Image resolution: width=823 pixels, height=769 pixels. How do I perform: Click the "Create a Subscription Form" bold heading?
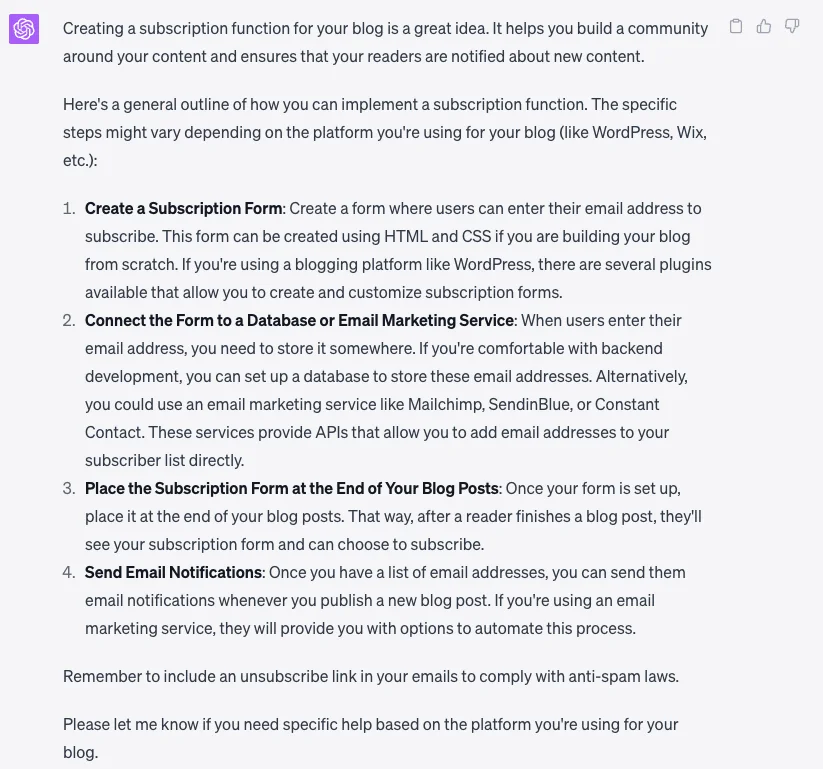coord(183,208)
